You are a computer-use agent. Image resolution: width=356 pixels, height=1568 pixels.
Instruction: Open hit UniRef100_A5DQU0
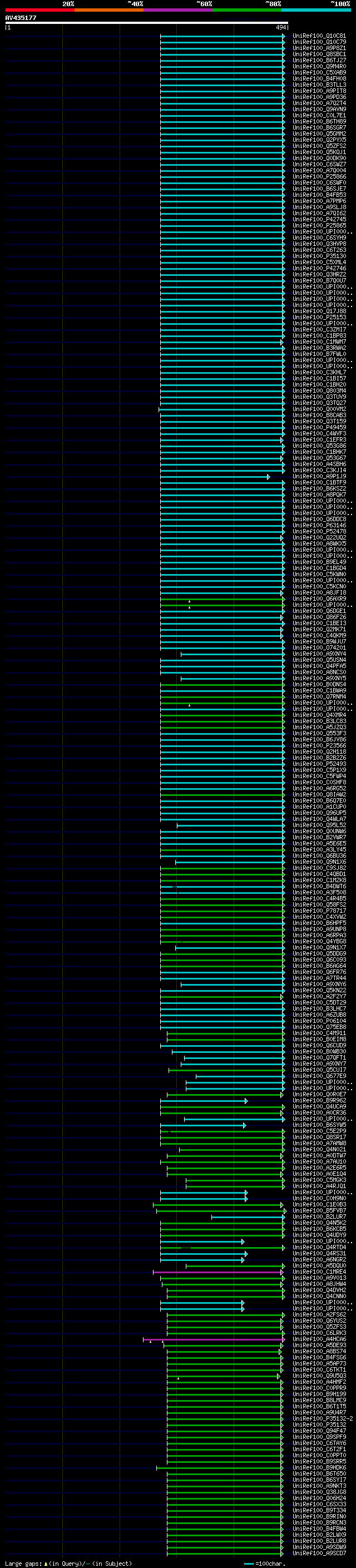click(319, 1265)
